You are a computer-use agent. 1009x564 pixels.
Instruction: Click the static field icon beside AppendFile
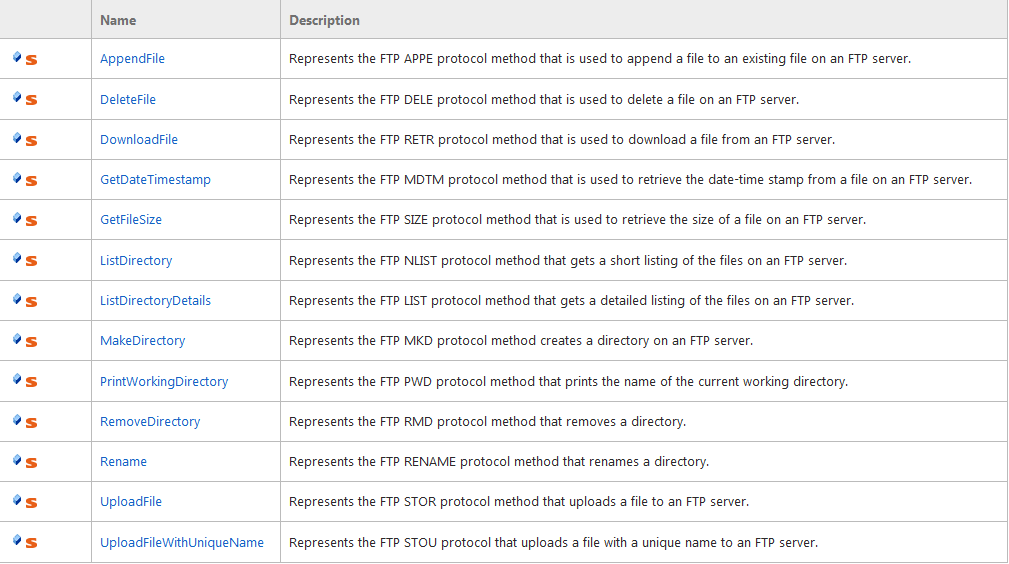pos(25,59)
